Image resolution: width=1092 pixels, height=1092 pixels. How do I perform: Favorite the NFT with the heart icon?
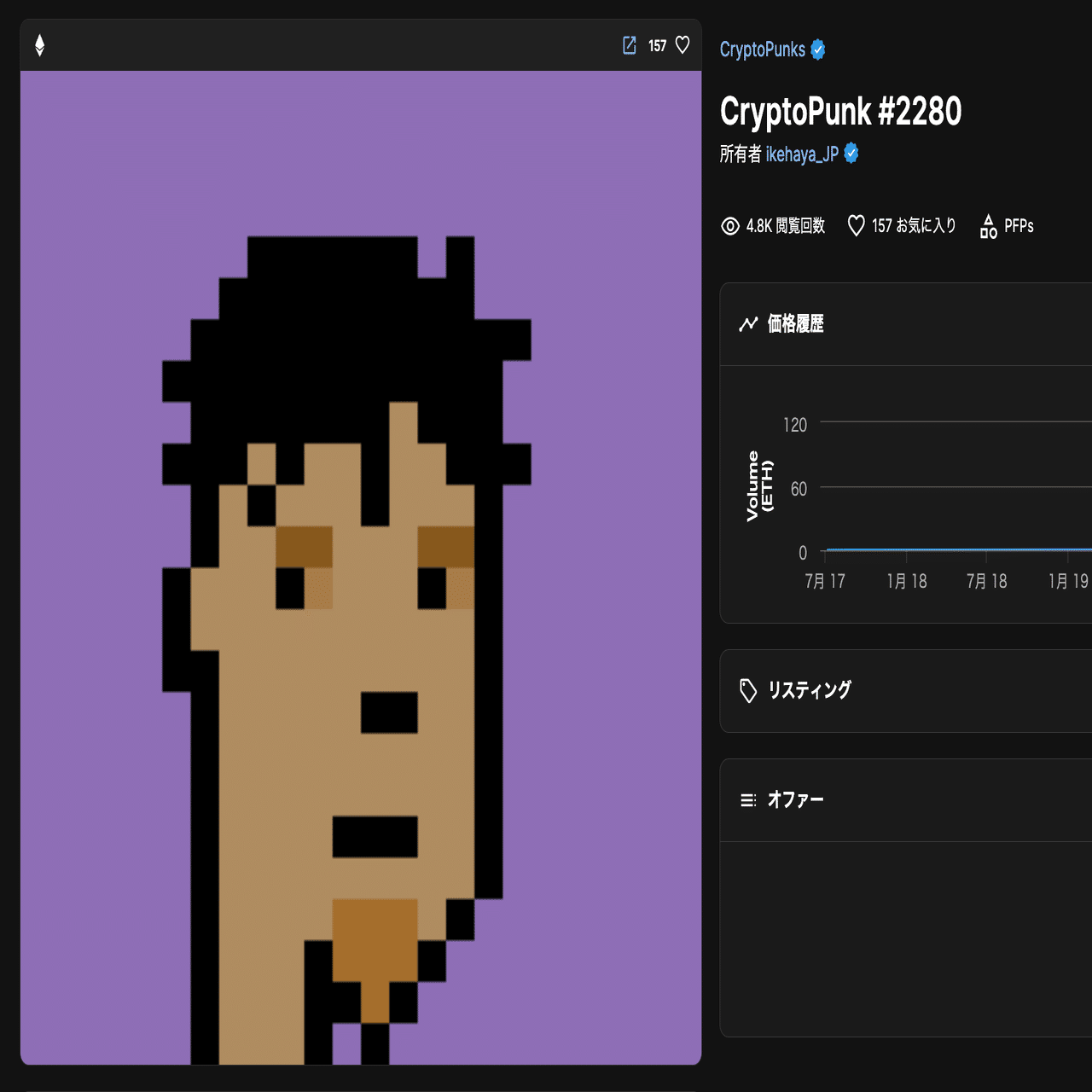point(682,45)
